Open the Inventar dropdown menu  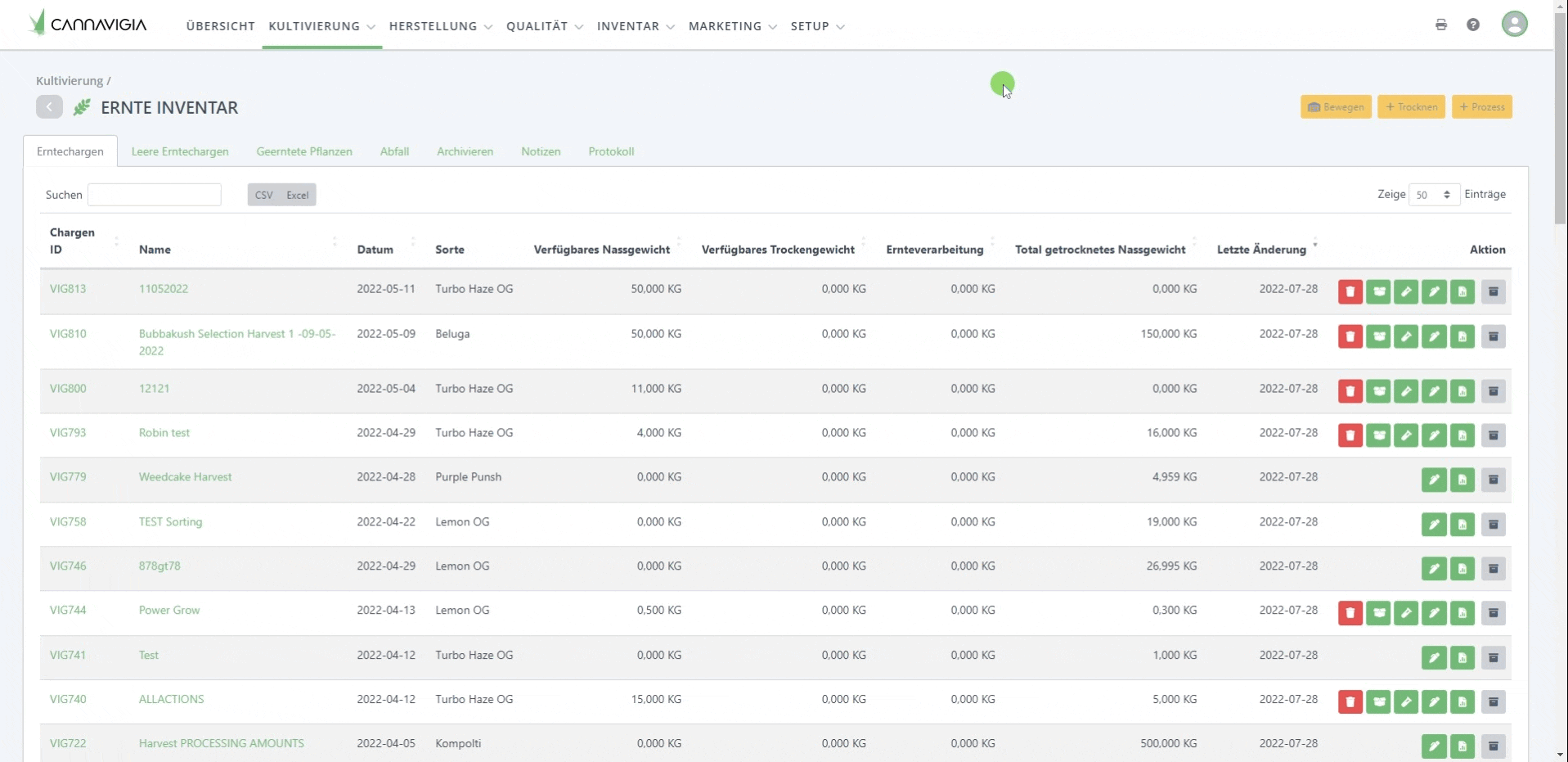[636, 26]
